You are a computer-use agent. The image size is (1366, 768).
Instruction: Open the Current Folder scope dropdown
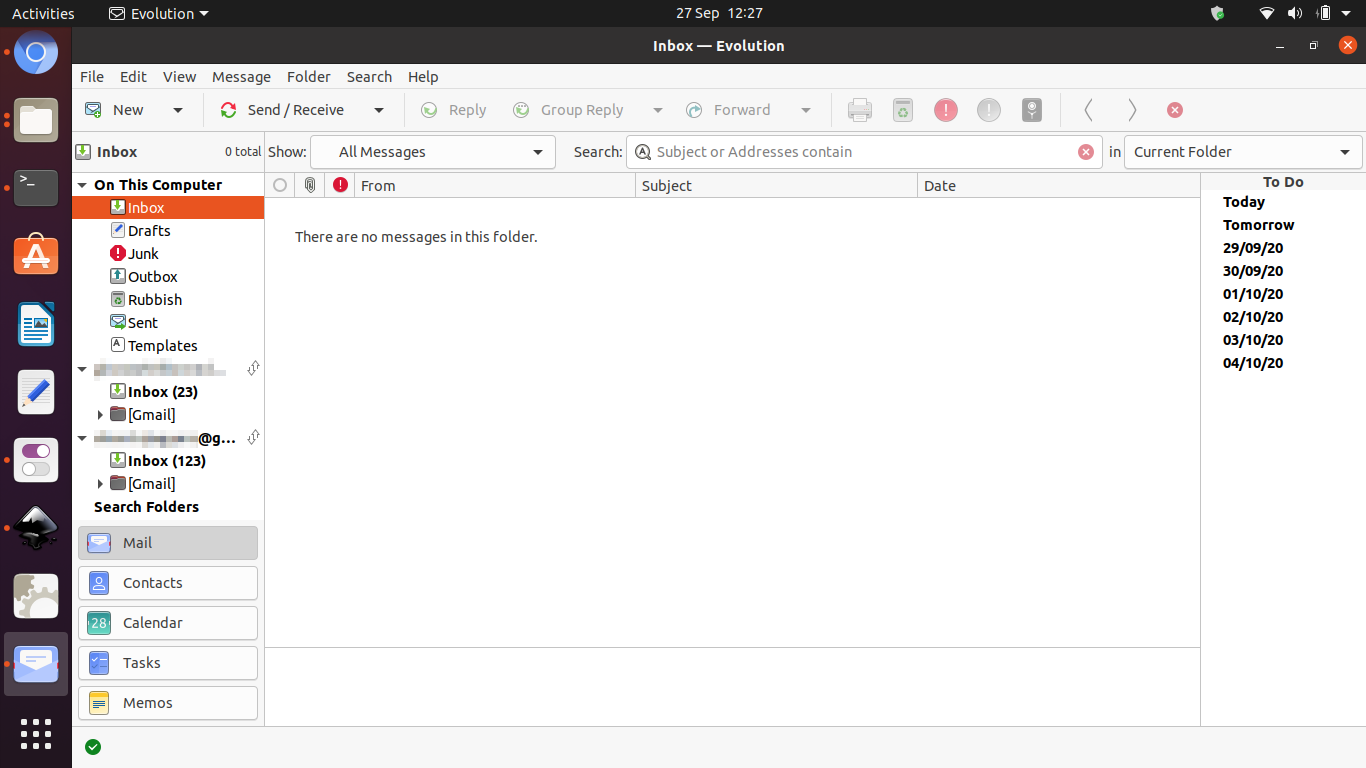(1243, 152)
